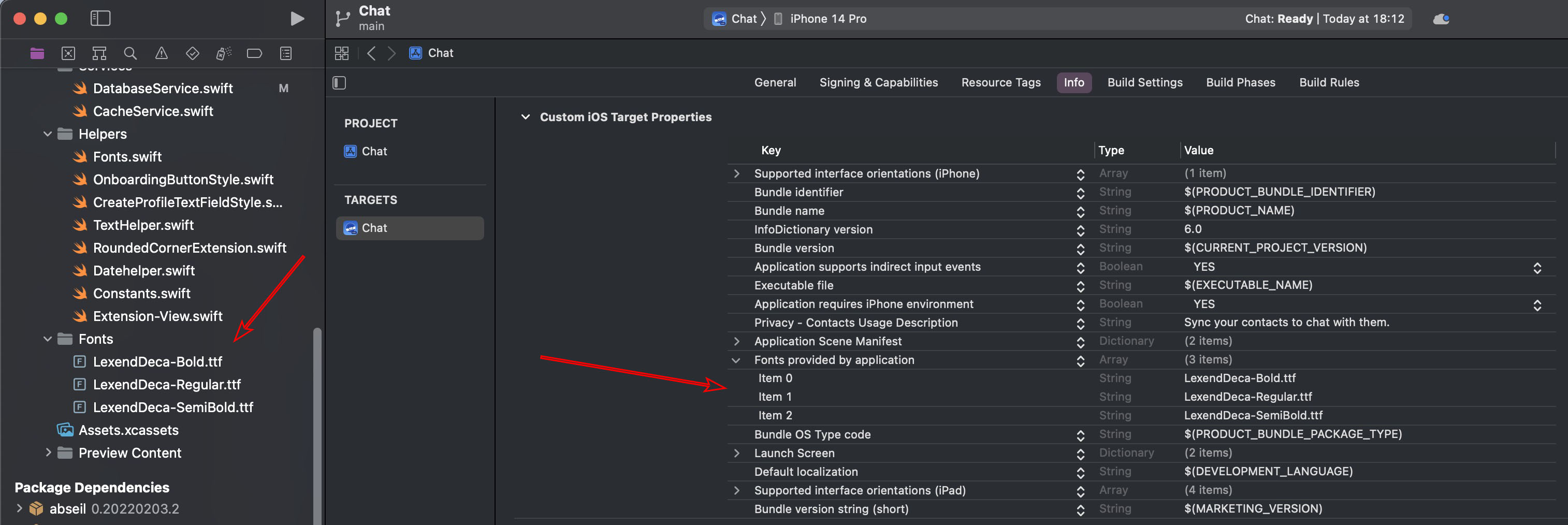Open Fonts.swift file

(x=127, y=156)
